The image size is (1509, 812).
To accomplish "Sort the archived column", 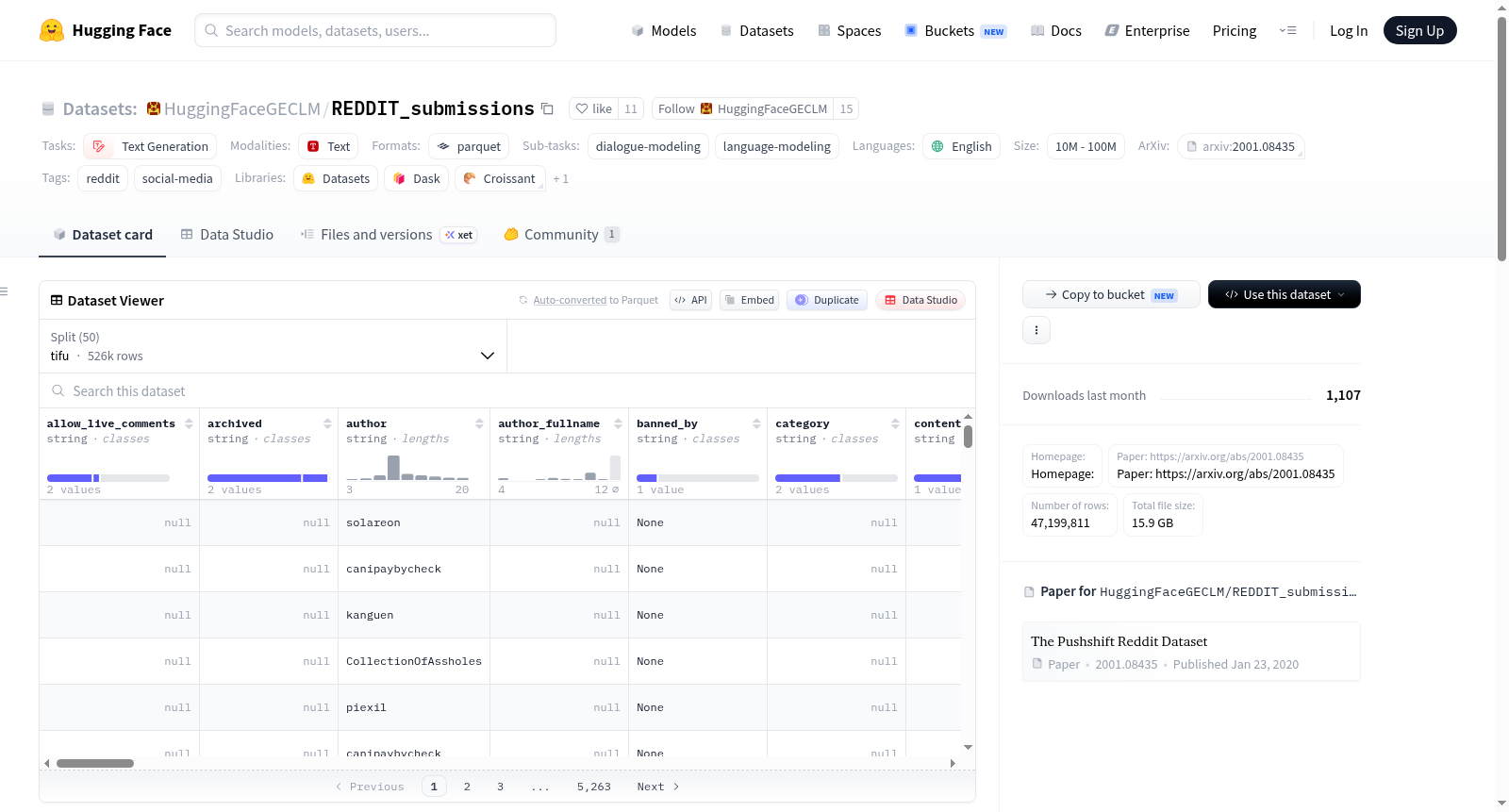I will [327, 423].
